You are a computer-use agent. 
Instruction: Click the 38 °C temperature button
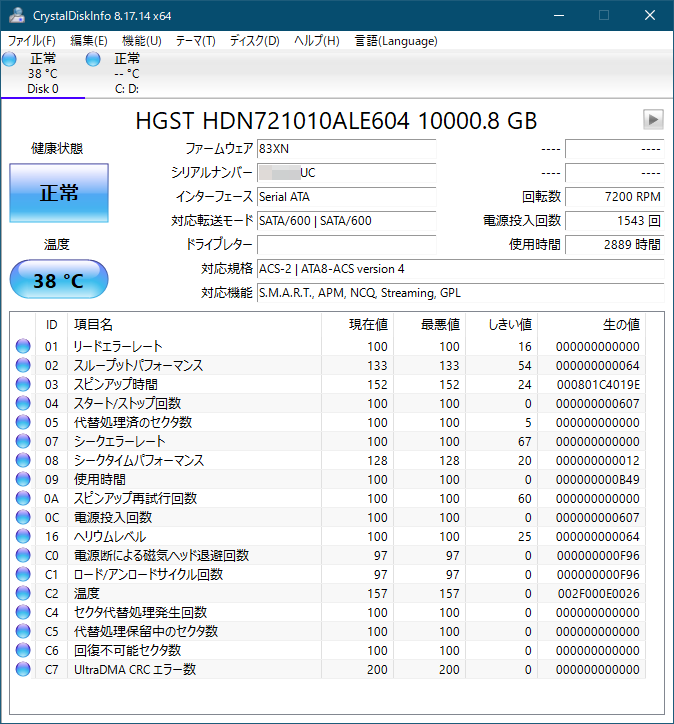59,280
